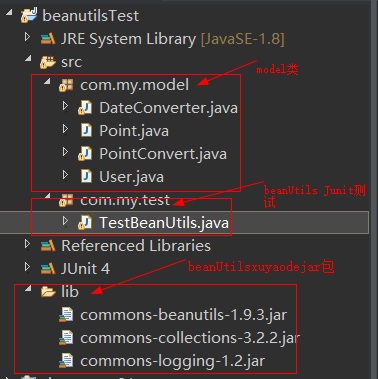Click the com.my.model package icon

click(x=66, y=85)
